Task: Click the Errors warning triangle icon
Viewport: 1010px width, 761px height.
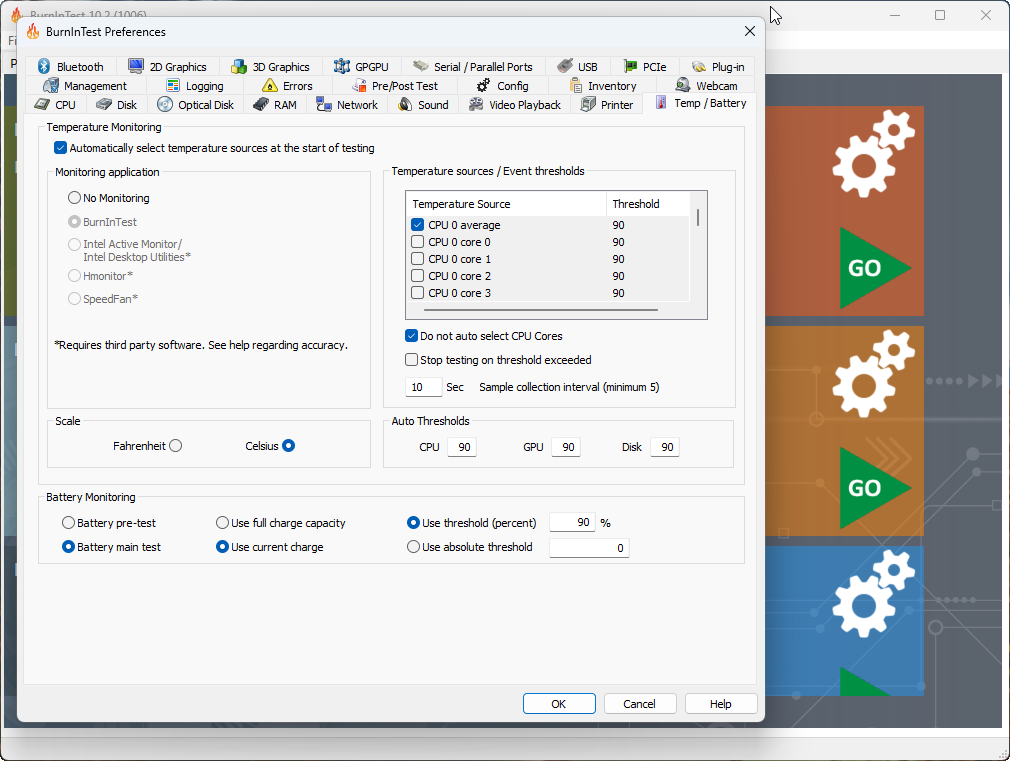Action: 270,85
